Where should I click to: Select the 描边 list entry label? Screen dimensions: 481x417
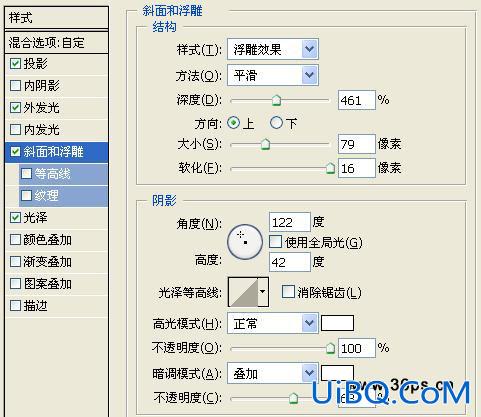(x=35, y=306)
